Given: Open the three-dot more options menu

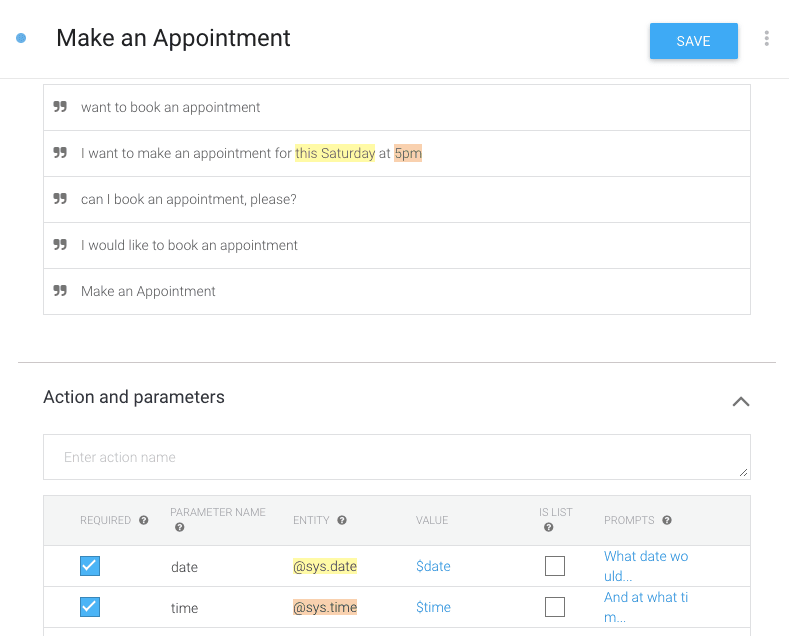Looking at the screenshot, I should [767, 39].
